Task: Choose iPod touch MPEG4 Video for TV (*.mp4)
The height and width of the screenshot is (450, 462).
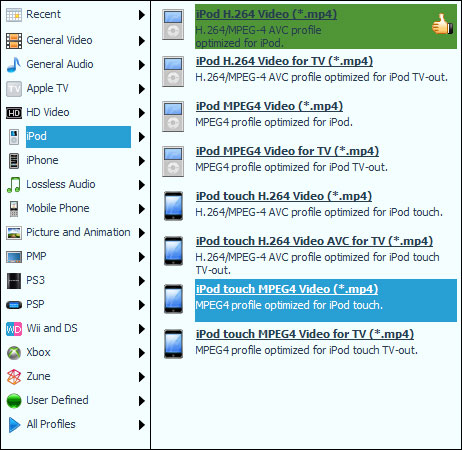Action: click(305, 334)
